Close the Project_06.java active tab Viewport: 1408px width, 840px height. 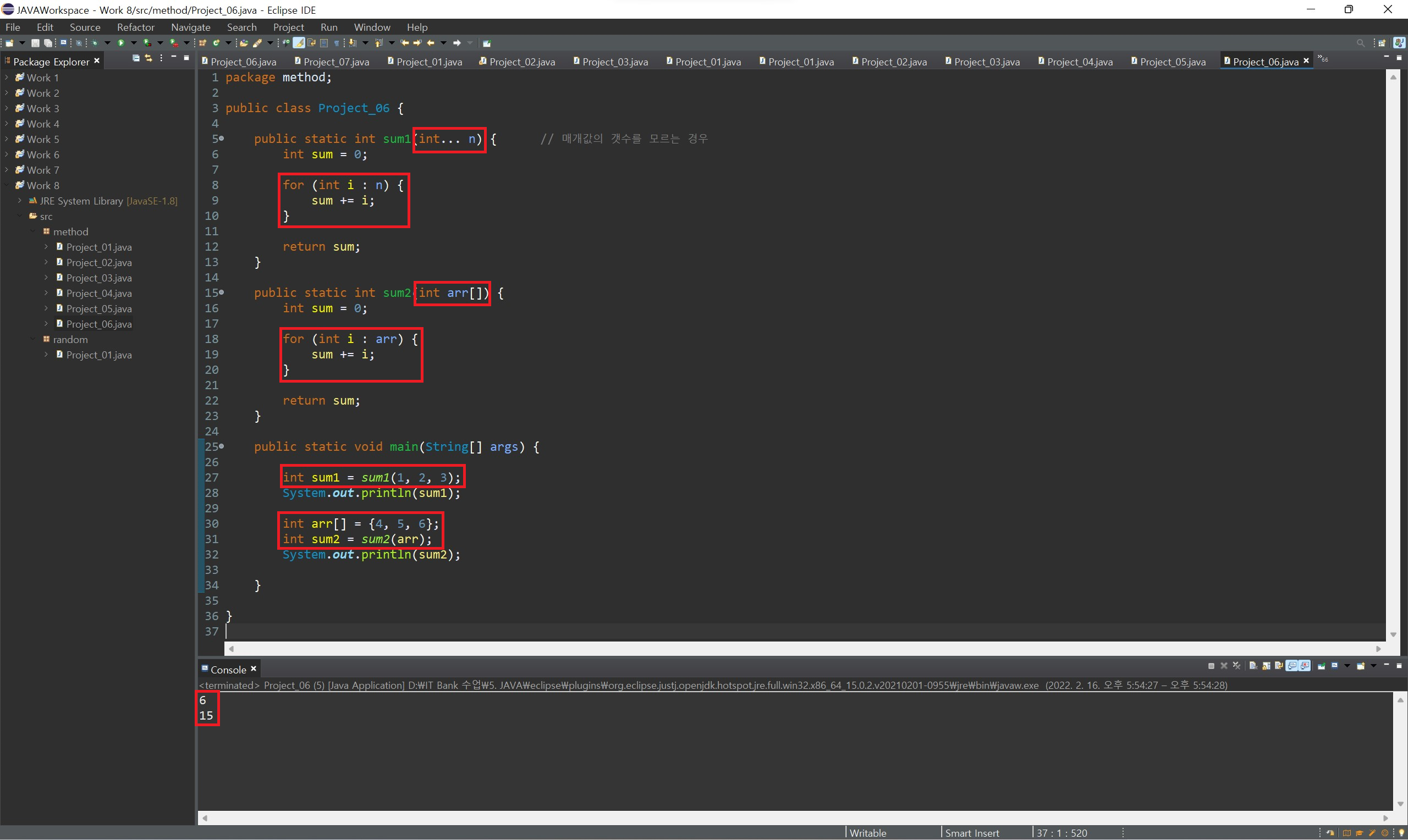[1306, 61]
